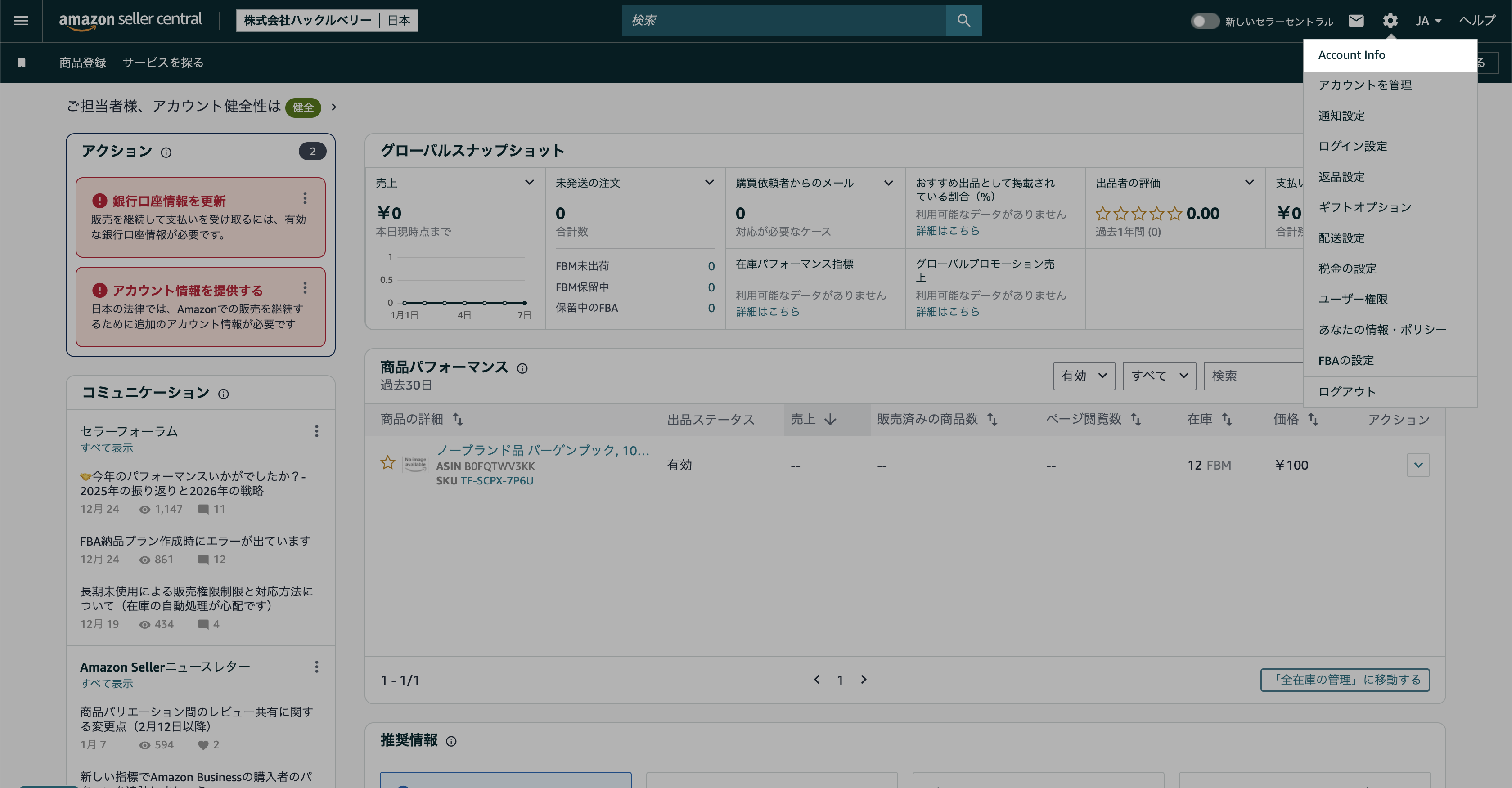Open the hamburger navigation menu
The image size is (1512, 788).
tap(21, 21)
